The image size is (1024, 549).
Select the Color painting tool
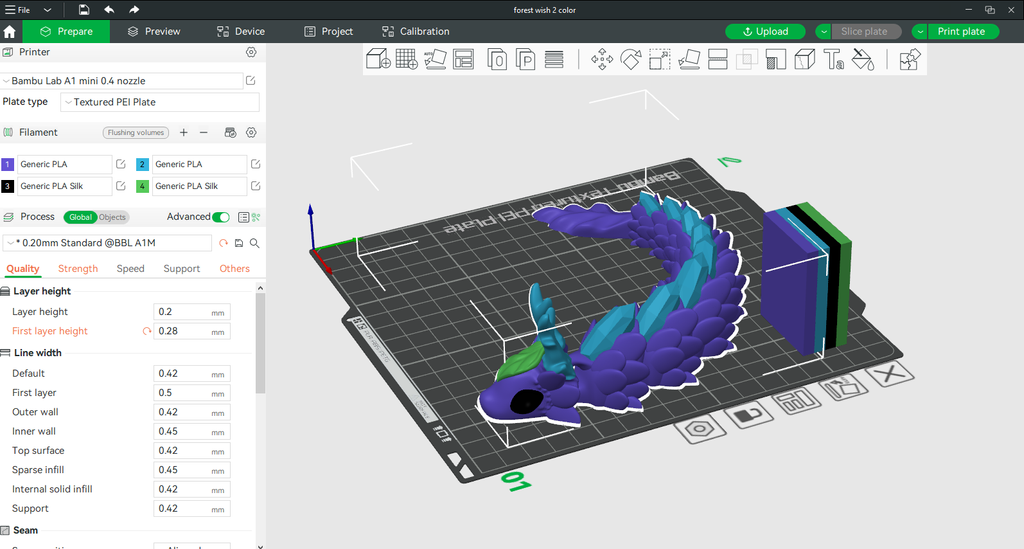(864, 60)
